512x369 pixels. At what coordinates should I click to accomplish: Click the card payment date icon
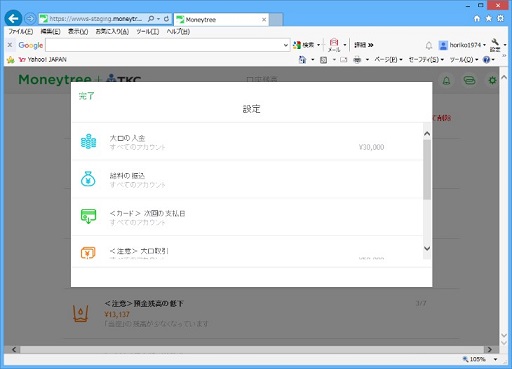click(88, 216)
